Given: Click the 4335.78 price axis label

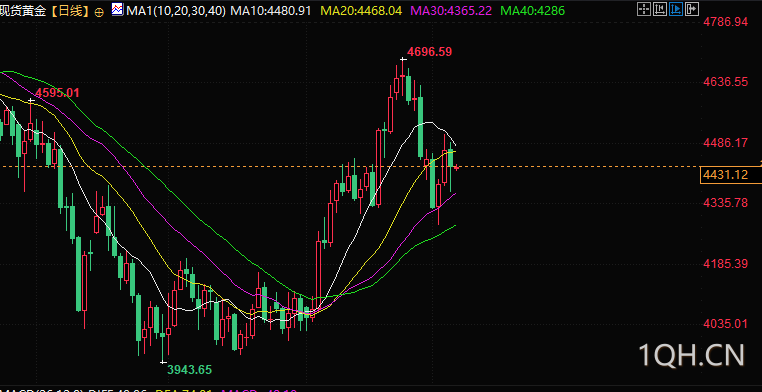Looking at the screenshot, I should click(726, 203).
